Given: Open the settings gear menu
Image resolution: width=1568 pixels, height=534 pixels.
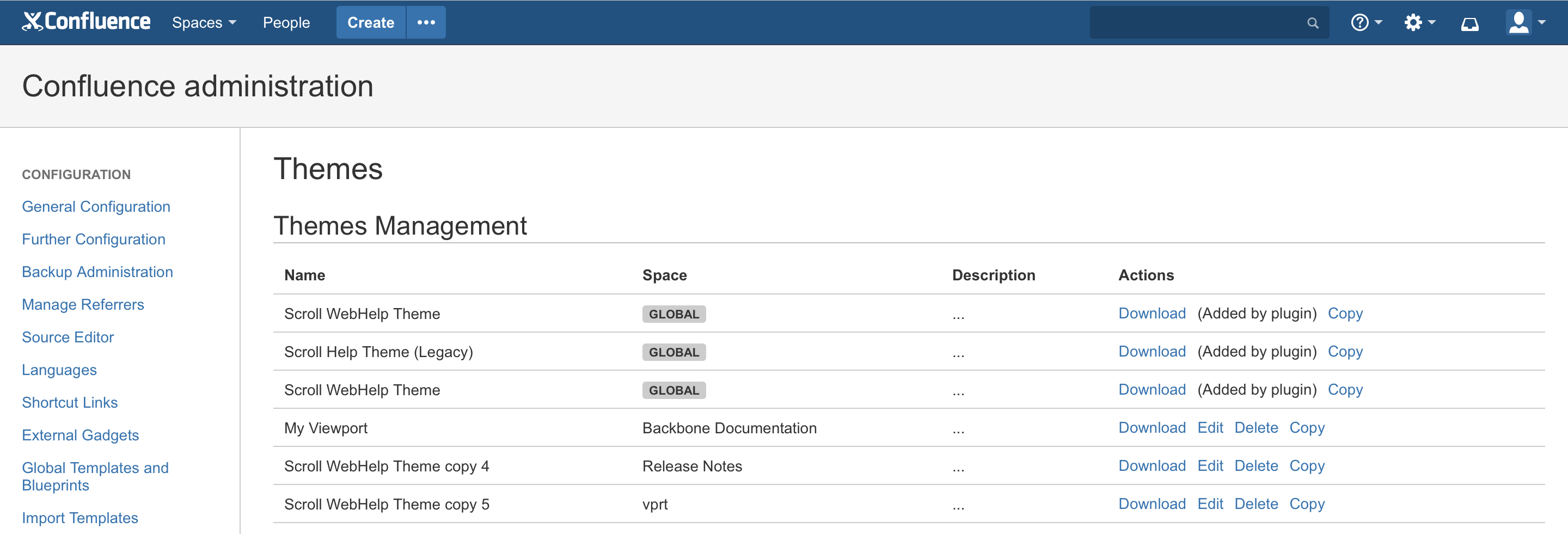Looking at the screenshot, I should pyautogui.click(x=1419, y=23).
